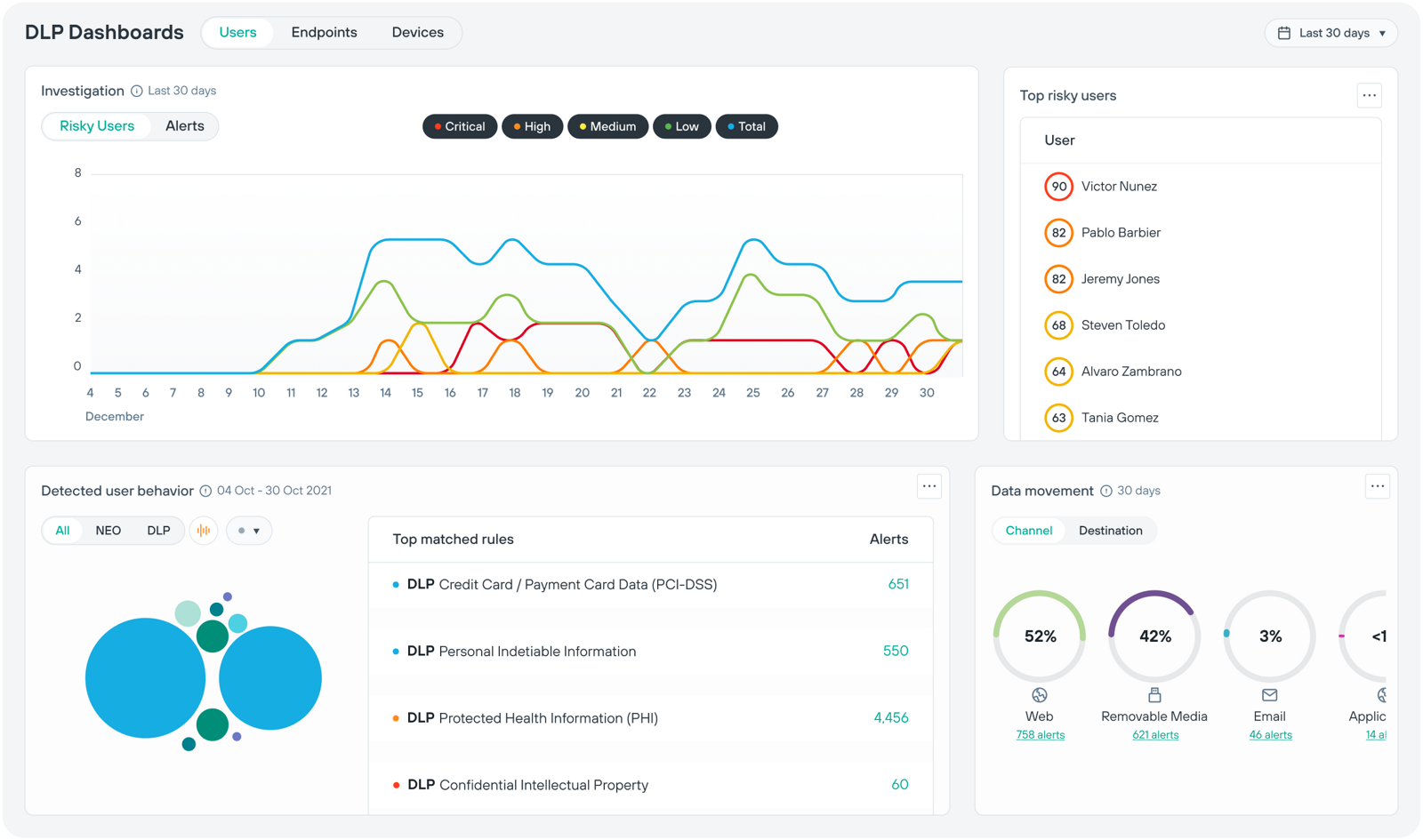Toggle the Critical series in the chart legend
The width and height of the screenshot is (1423, 840).
(x=460, y=126)
